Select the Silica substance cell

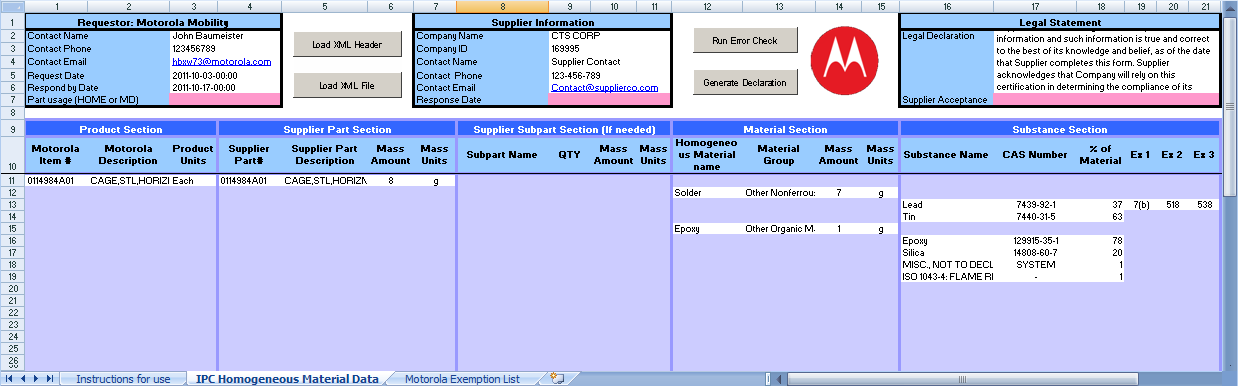tap(947, 253)
